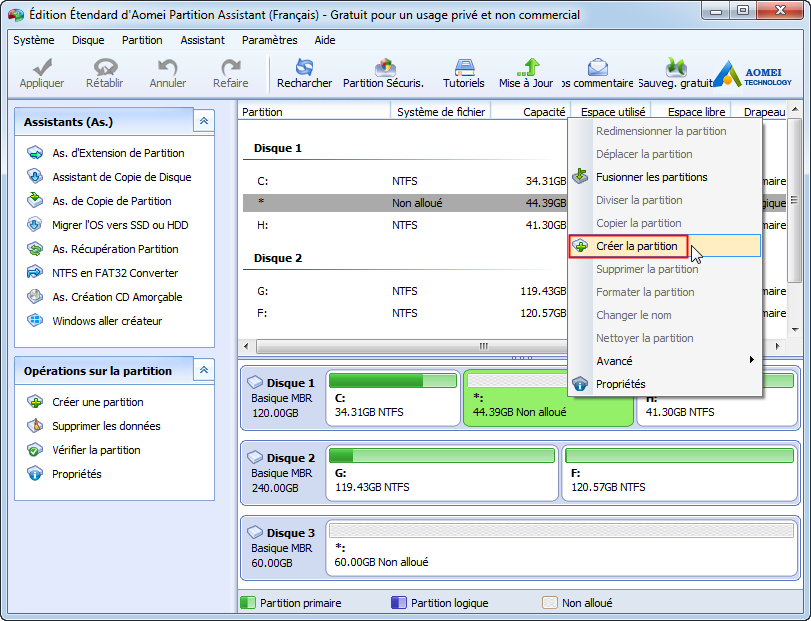
Task: Open the Système menu
Action: (x=34, y=40)
